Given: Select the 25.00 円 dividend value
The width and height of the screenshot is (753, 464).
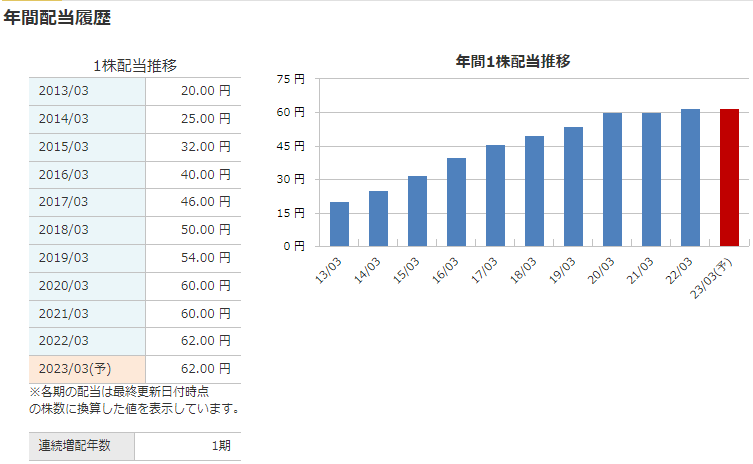Looking at the screenshot, I should tap(206, 119).
